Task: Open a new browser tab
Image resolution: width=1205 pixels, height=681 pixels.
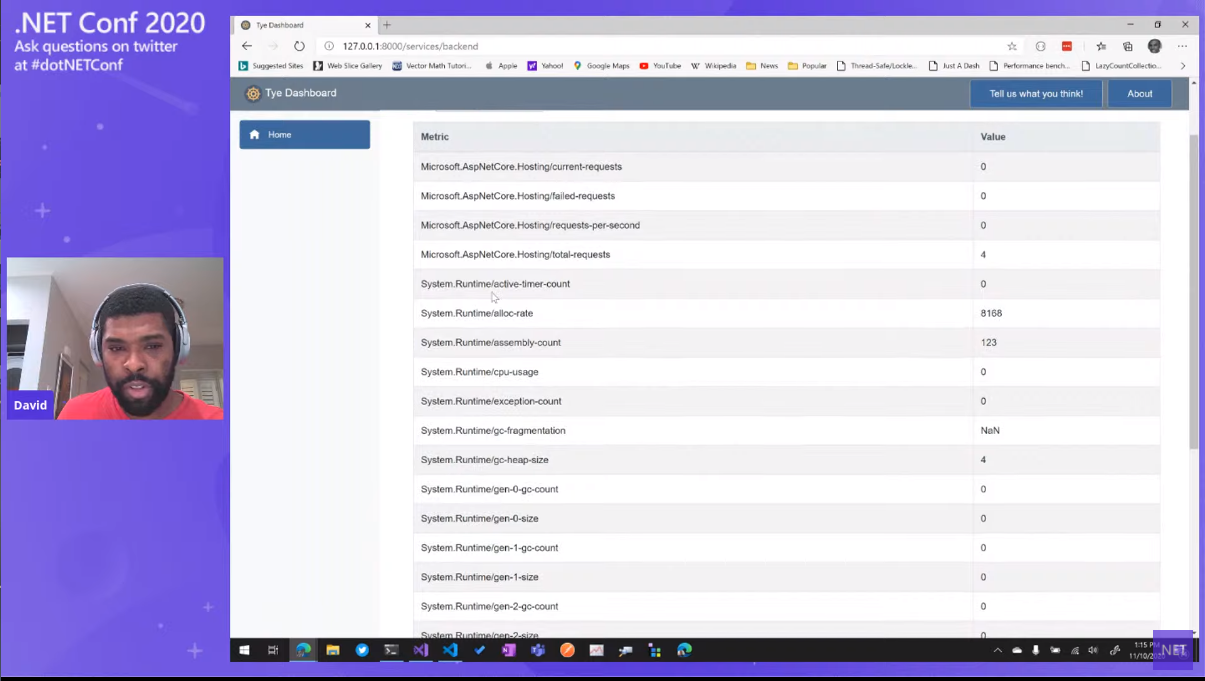Action: click(x=387, y=25)
